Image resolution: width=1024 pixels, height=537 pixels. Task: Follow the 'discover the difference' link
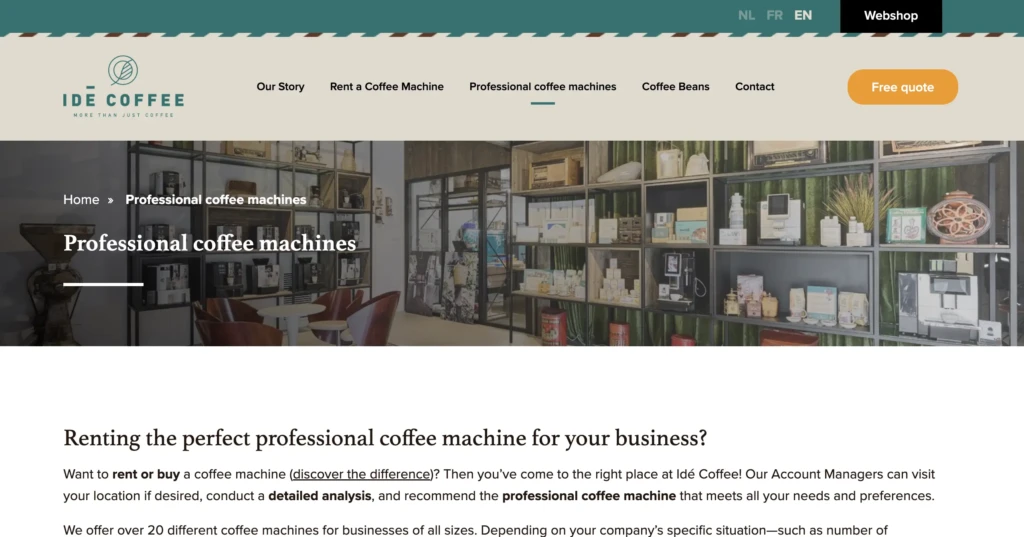[x=362, y=474]
